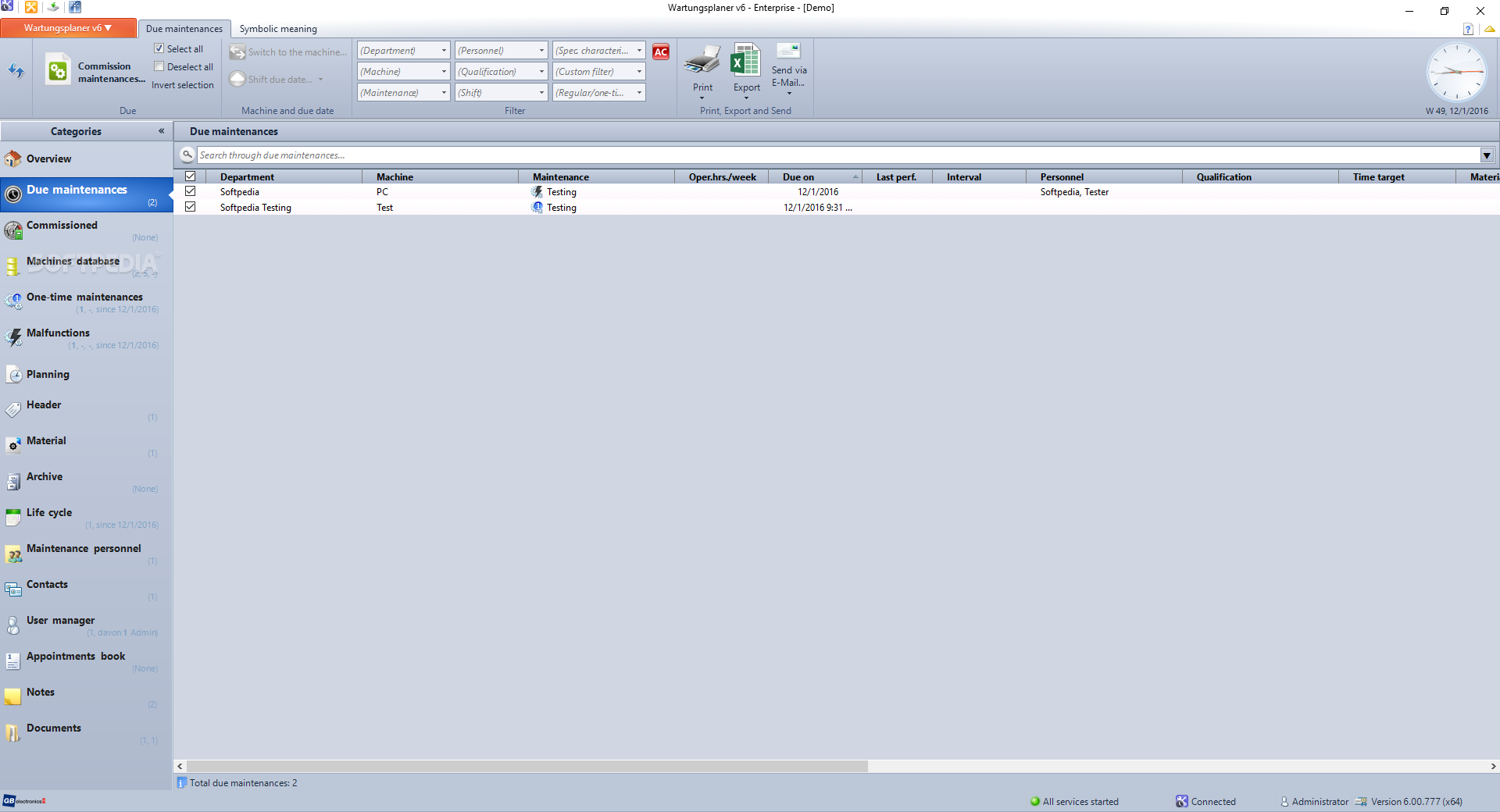Click Switch to the machine button
1500x812 pixels.
[x=287, y=52]
